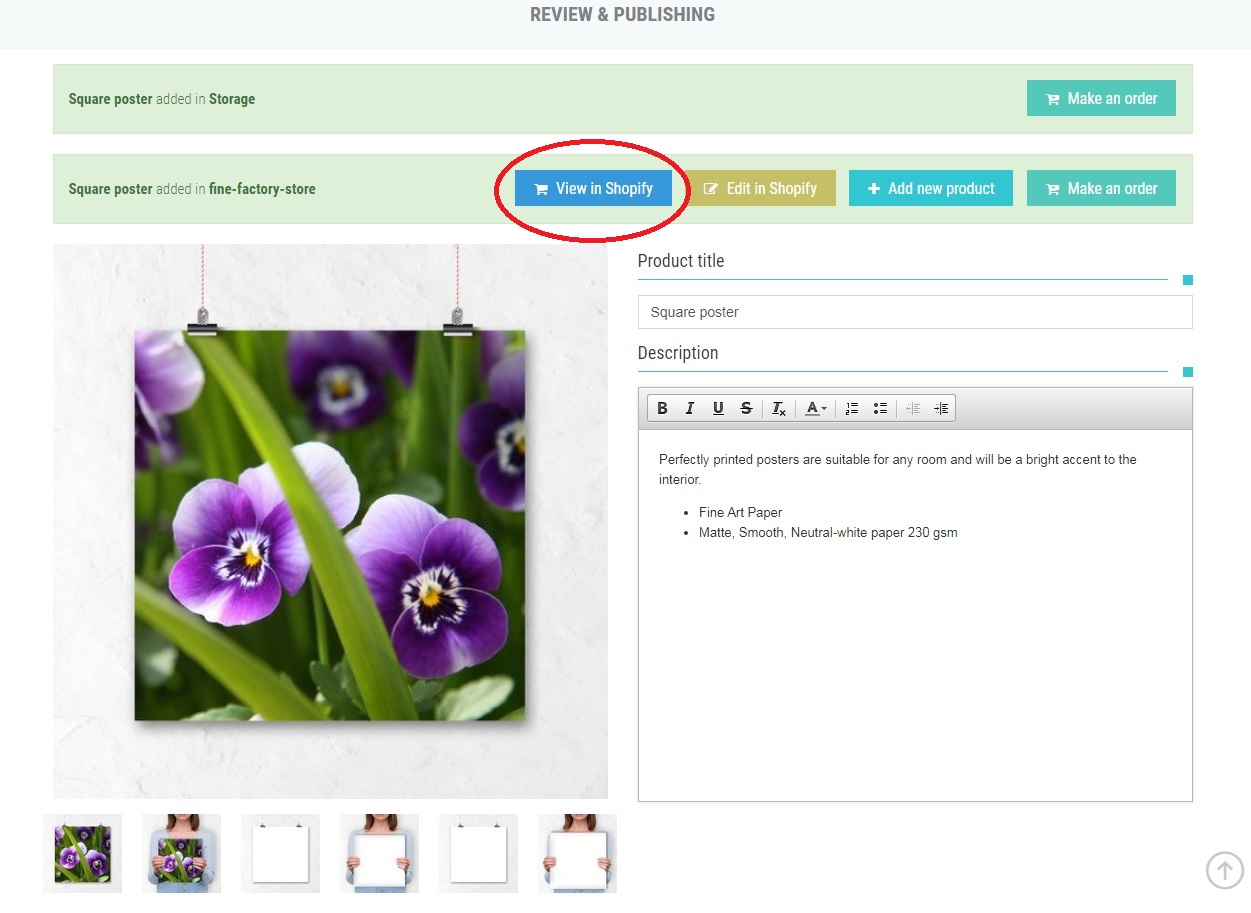Image resolution: width=1251 pixels, height=913 pixels.
Task: Select fourth thumbnail, woman holding blank poster
Action: pyautogui.click(x=379, y=853)
